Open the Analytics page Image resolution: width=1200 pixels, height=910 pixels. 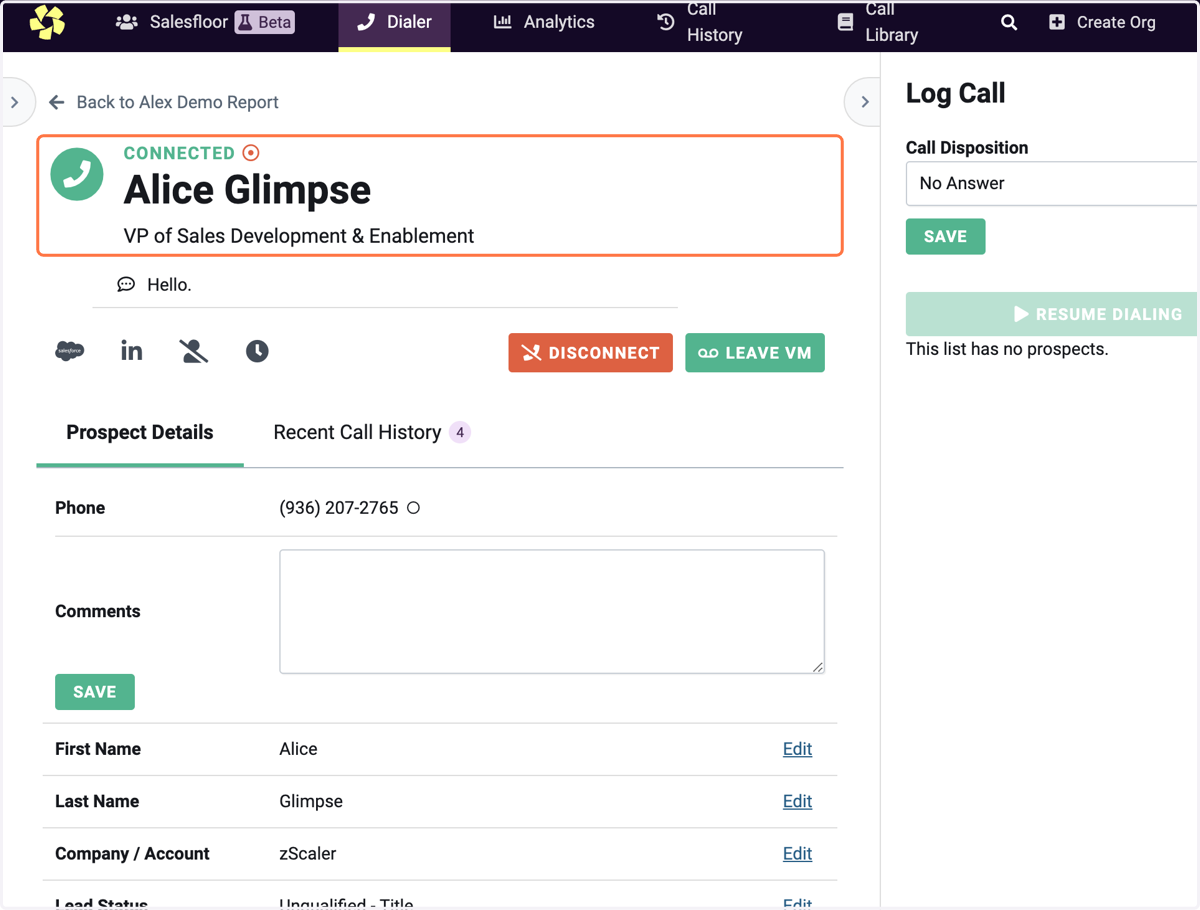pos(544,22)
